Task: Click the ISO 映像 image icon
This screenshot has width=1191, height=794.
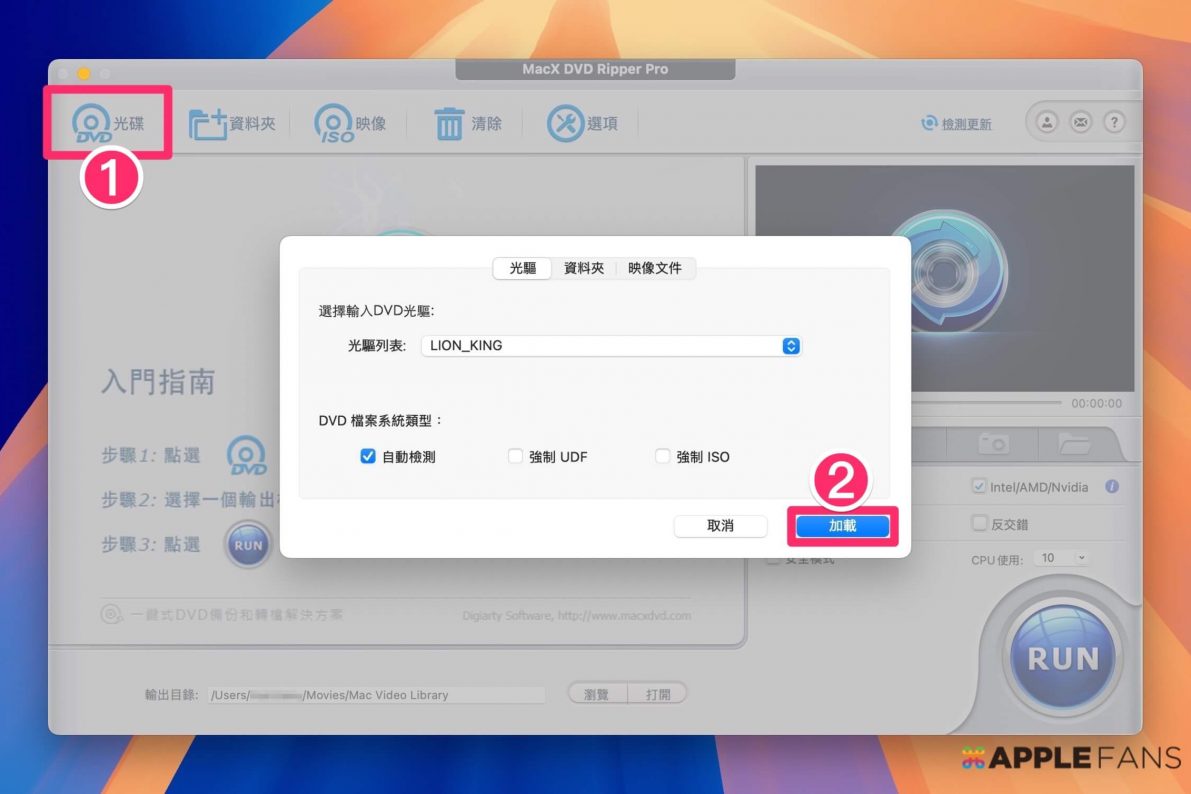Action: pyautogui.click(x=333, y=125)
